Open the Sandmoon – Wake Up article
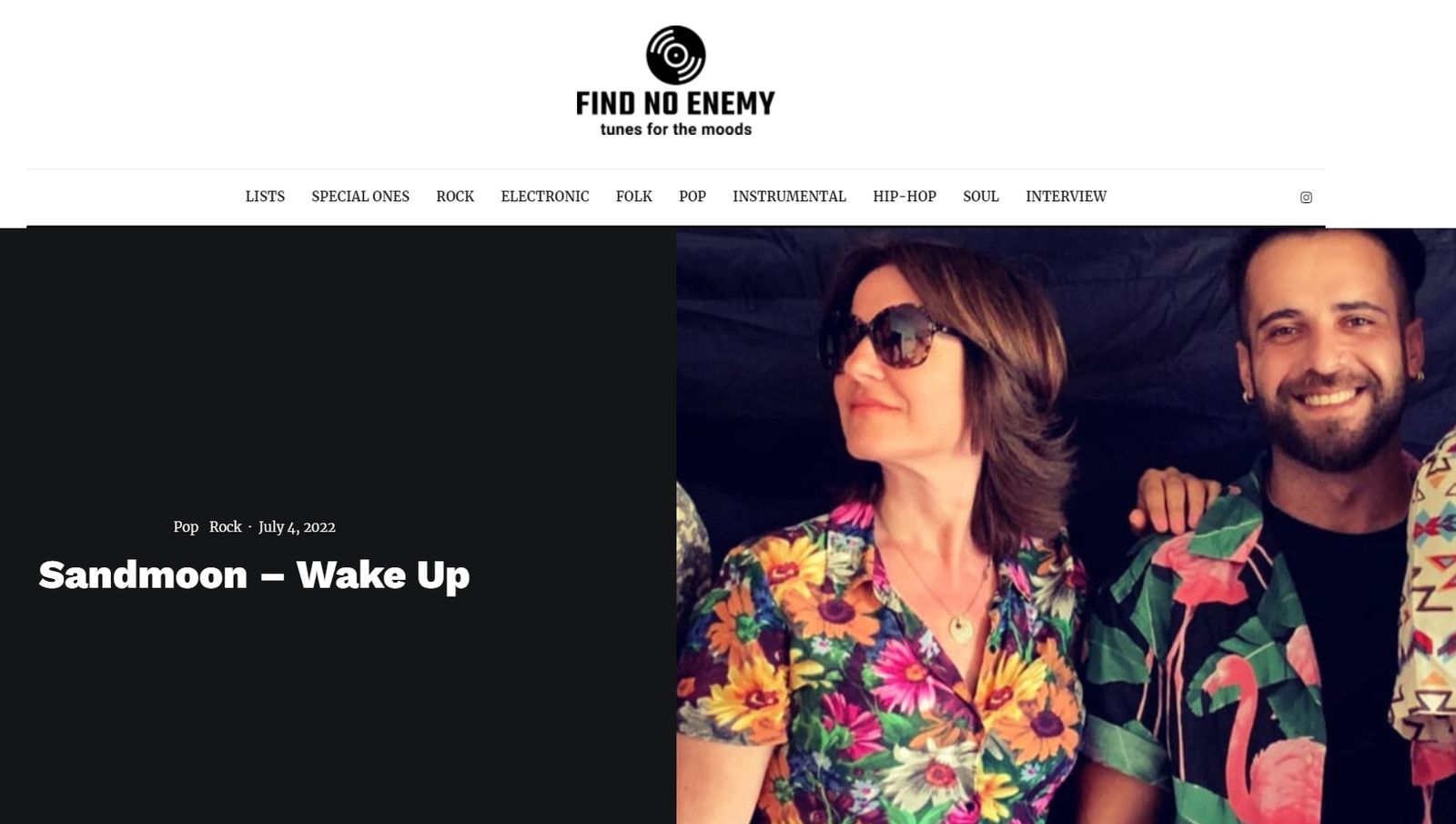Screen dimensions: 1456x824 [x=254, y=575]
